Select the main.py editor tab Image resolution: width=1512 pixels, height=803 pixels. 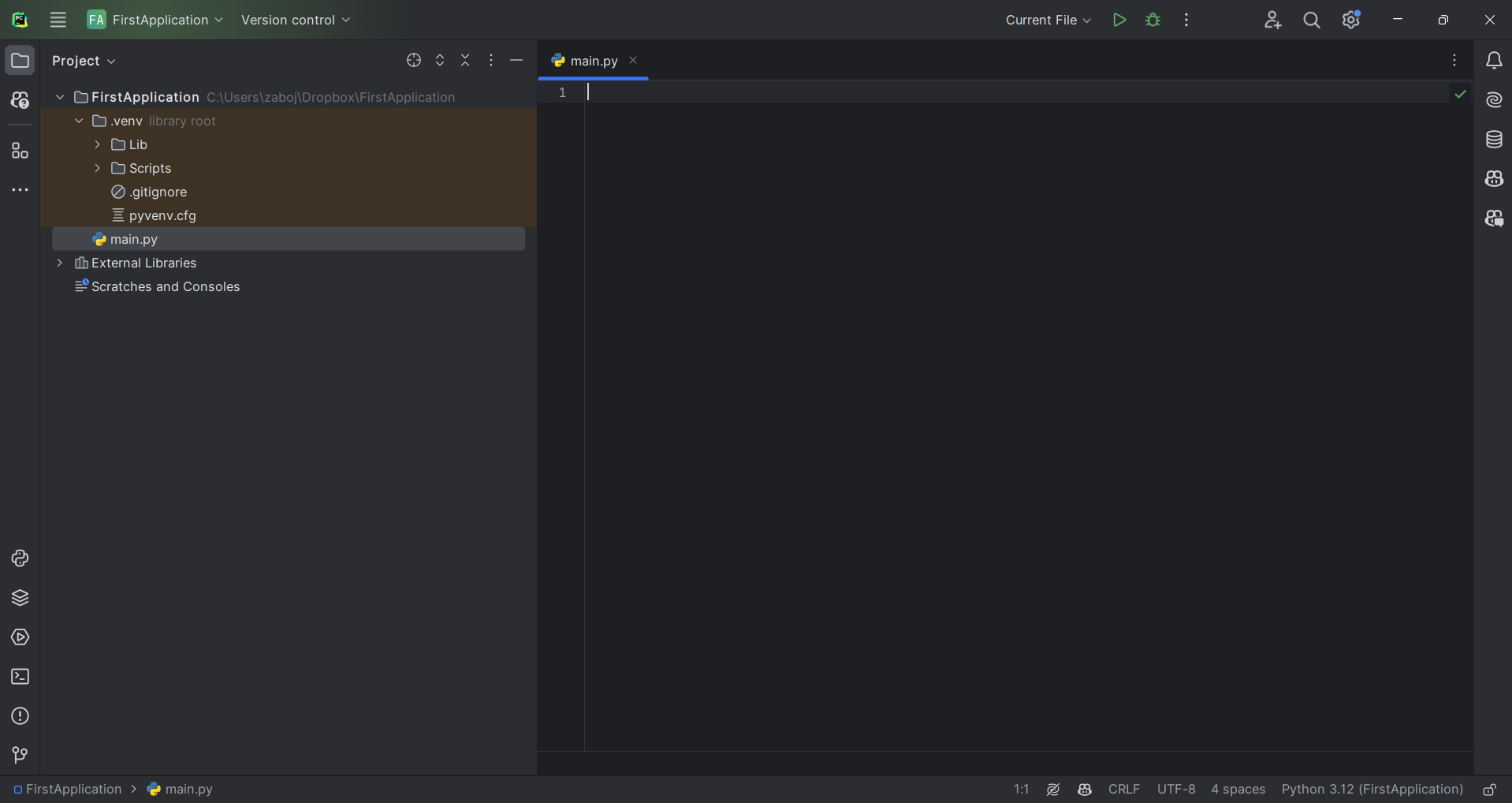593,61
